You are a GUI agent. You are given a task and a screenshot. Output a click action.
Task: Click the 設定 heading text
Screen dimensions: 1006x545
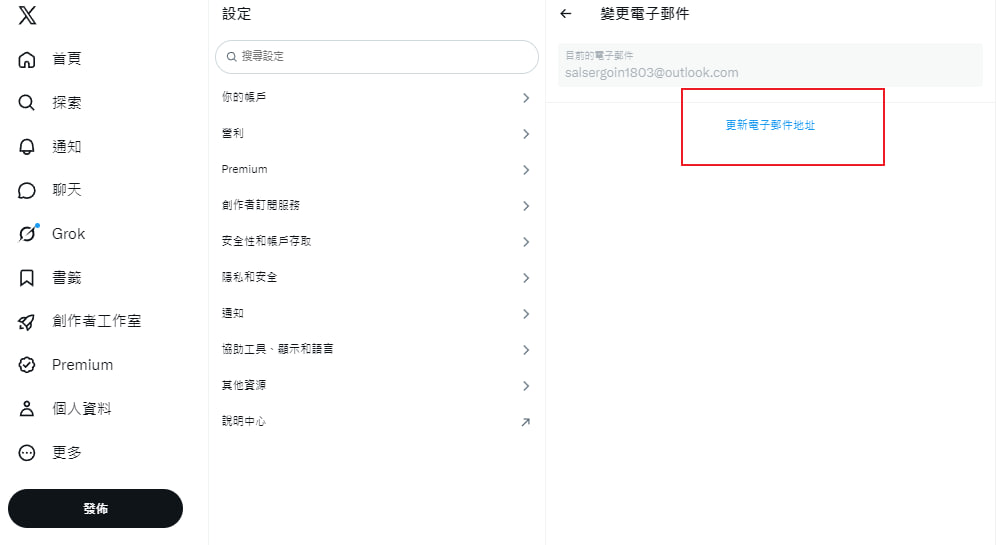[237, 14]
